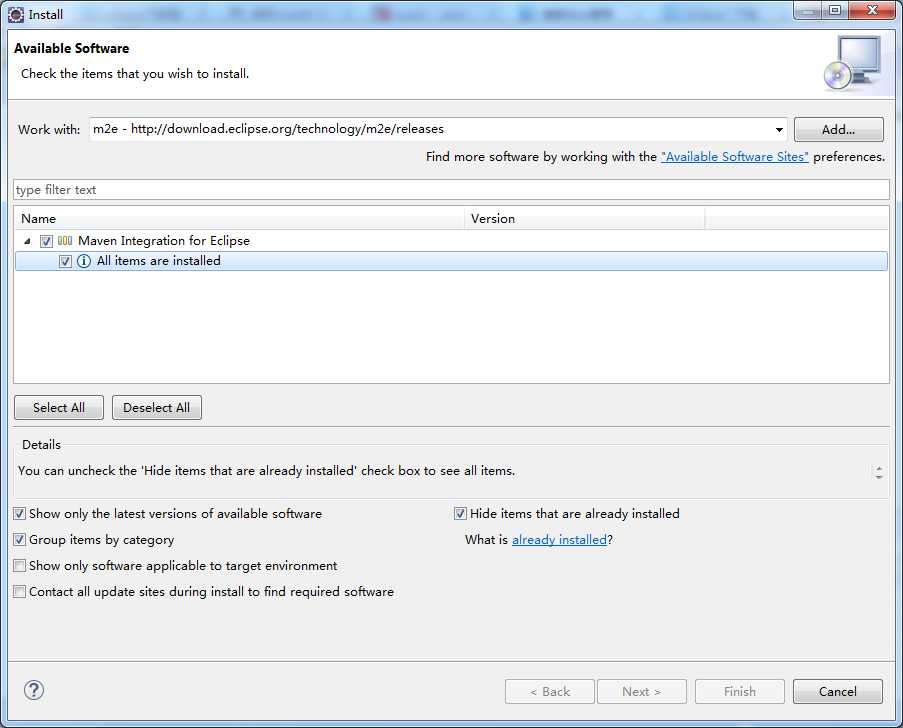Click the type filter text field
This screenshot has height=728, width=903.
coord(452,190)
